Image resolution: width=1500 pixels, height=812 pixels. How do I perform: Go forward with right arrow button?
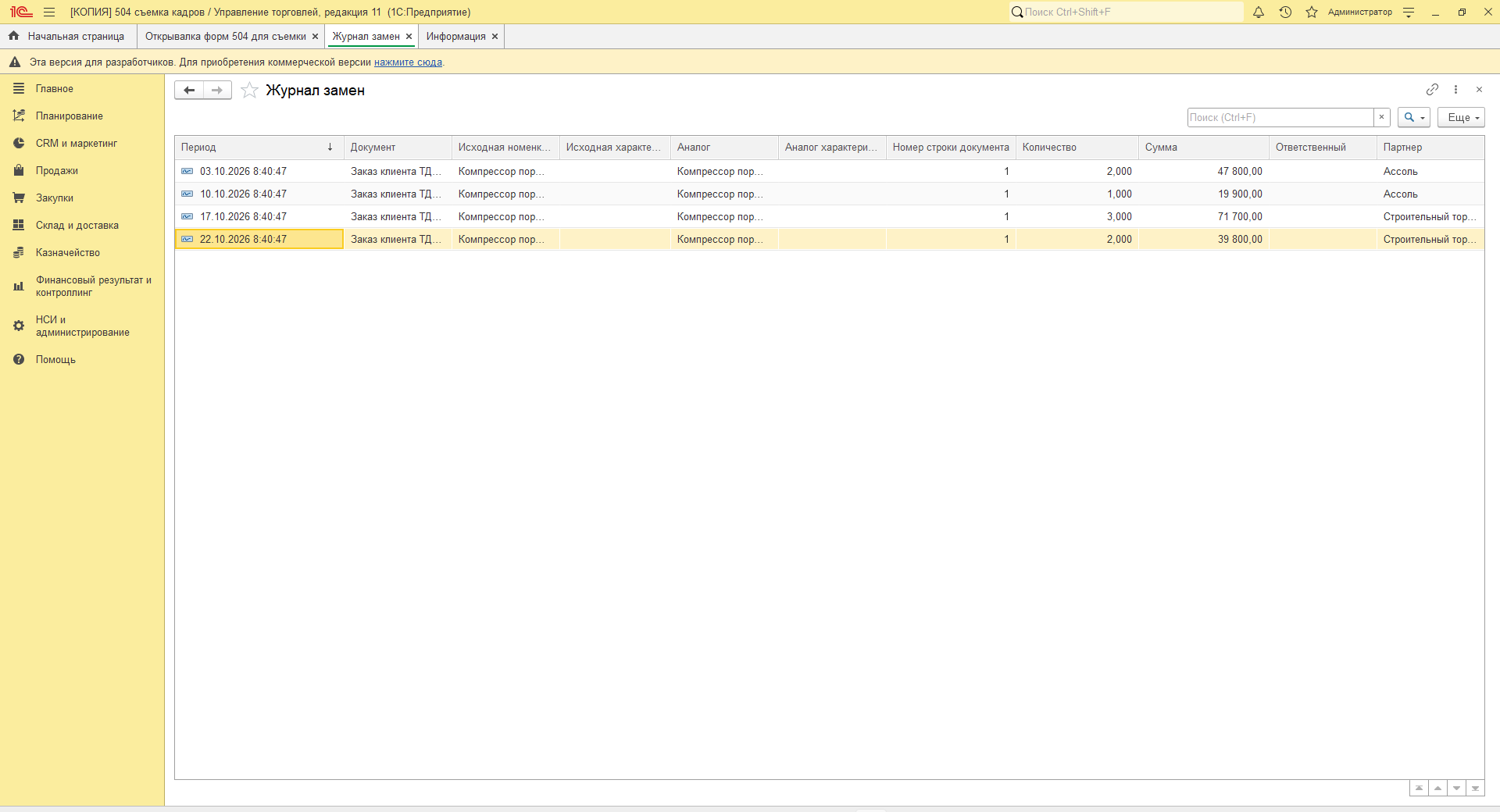(217, 91)
